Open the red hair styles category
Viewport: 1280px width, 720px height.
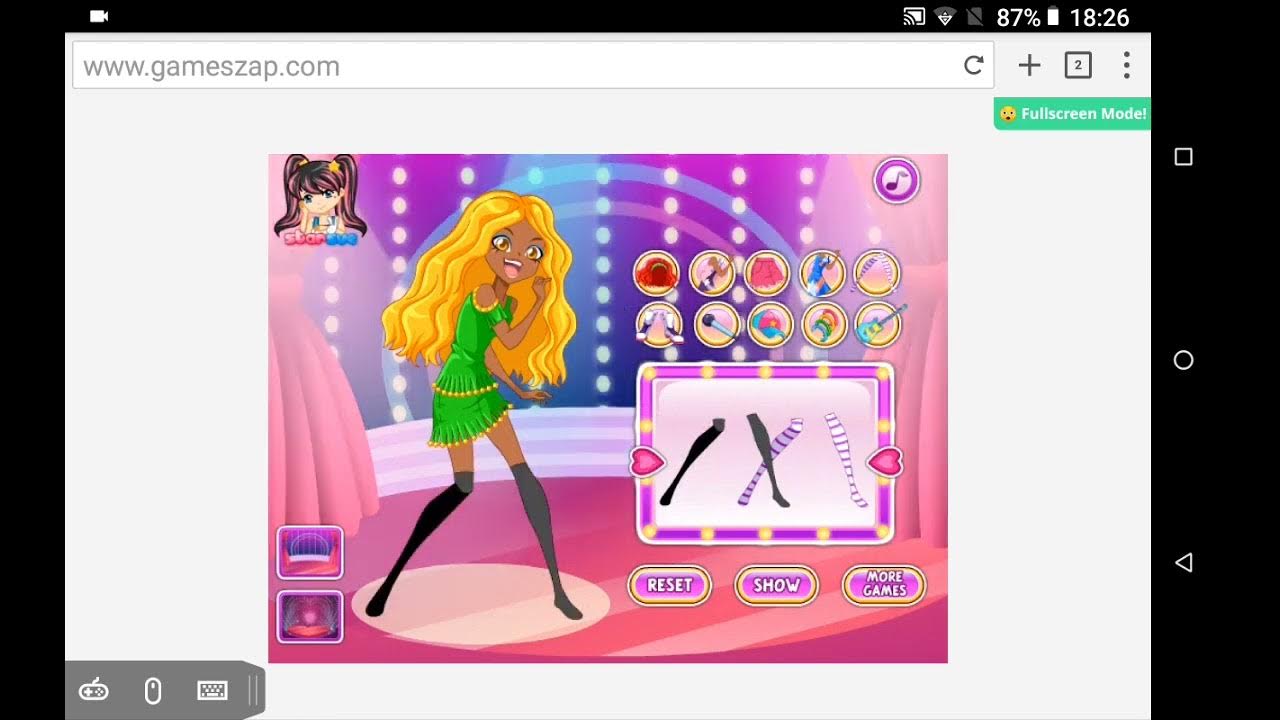[x=656, y=273]
